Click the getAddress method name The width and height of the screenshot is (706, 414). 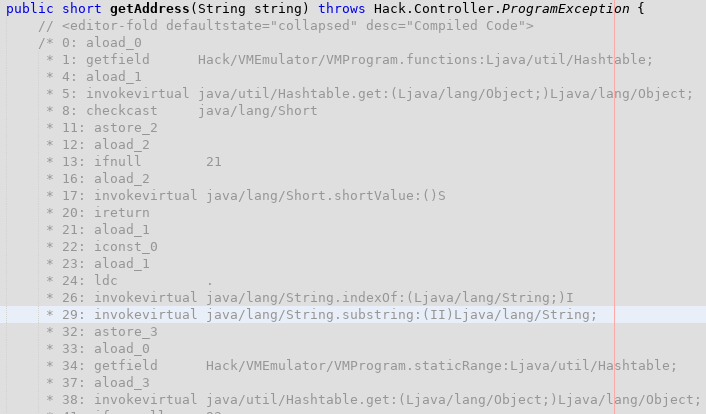(150, 9)
